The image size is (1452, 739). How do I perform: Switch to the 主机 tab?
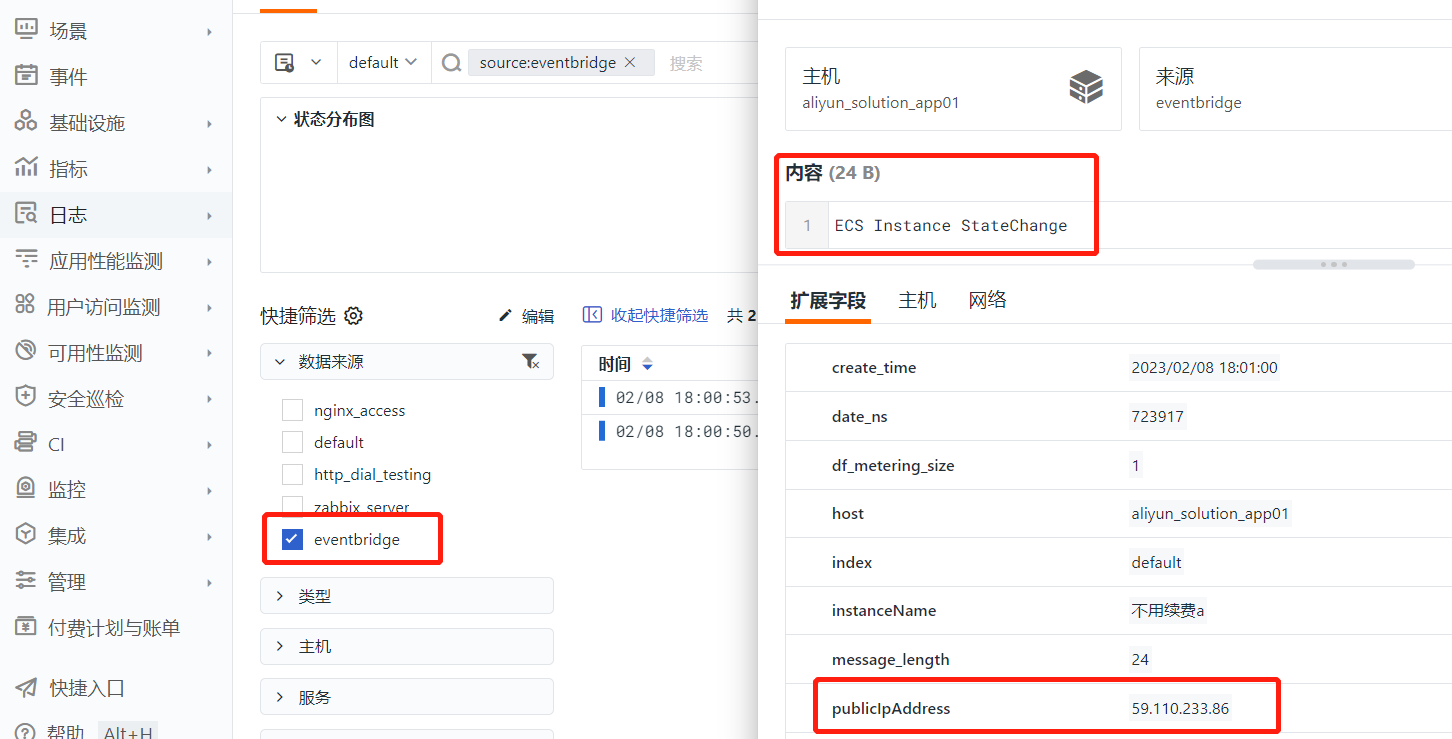917,300
